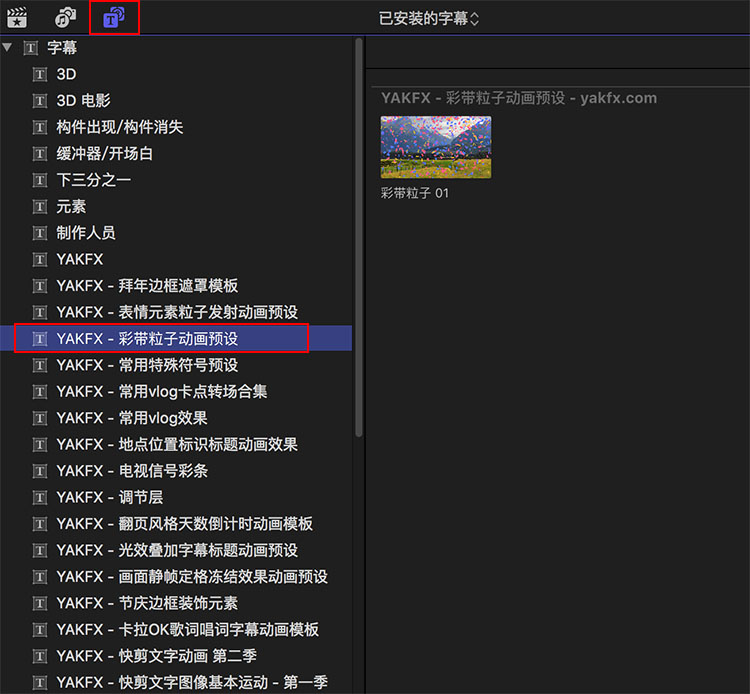Screen dimensions: 750x694
Task: Click the T icon beside YAKFX - 电视信号彩条
Action: (x=40, y=472)
